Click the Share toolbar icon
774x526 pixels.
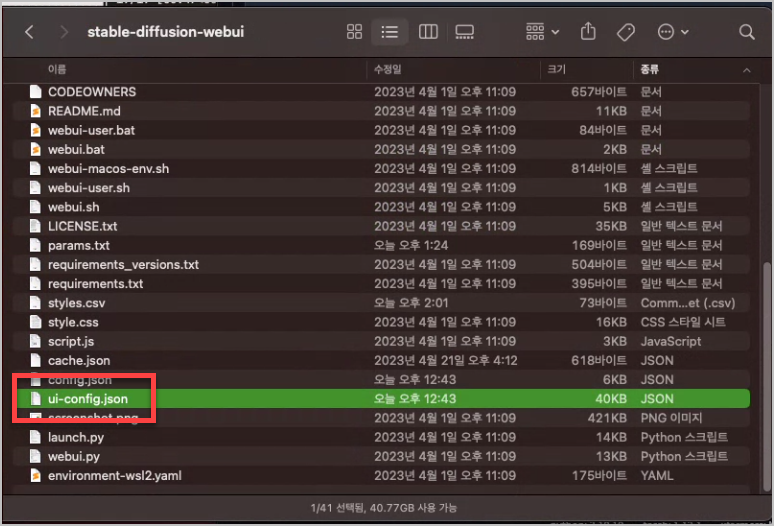(588, 32)
